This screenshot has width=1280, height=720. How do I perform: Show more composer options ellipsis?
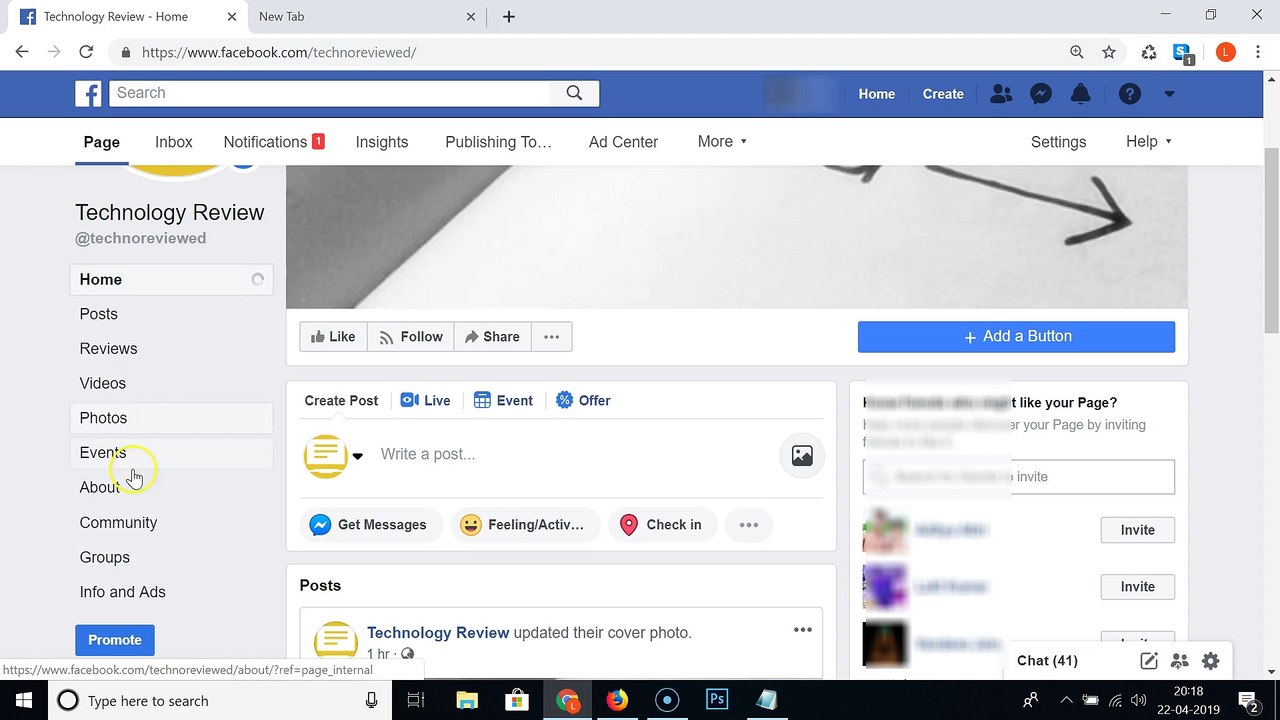(749, 525)
